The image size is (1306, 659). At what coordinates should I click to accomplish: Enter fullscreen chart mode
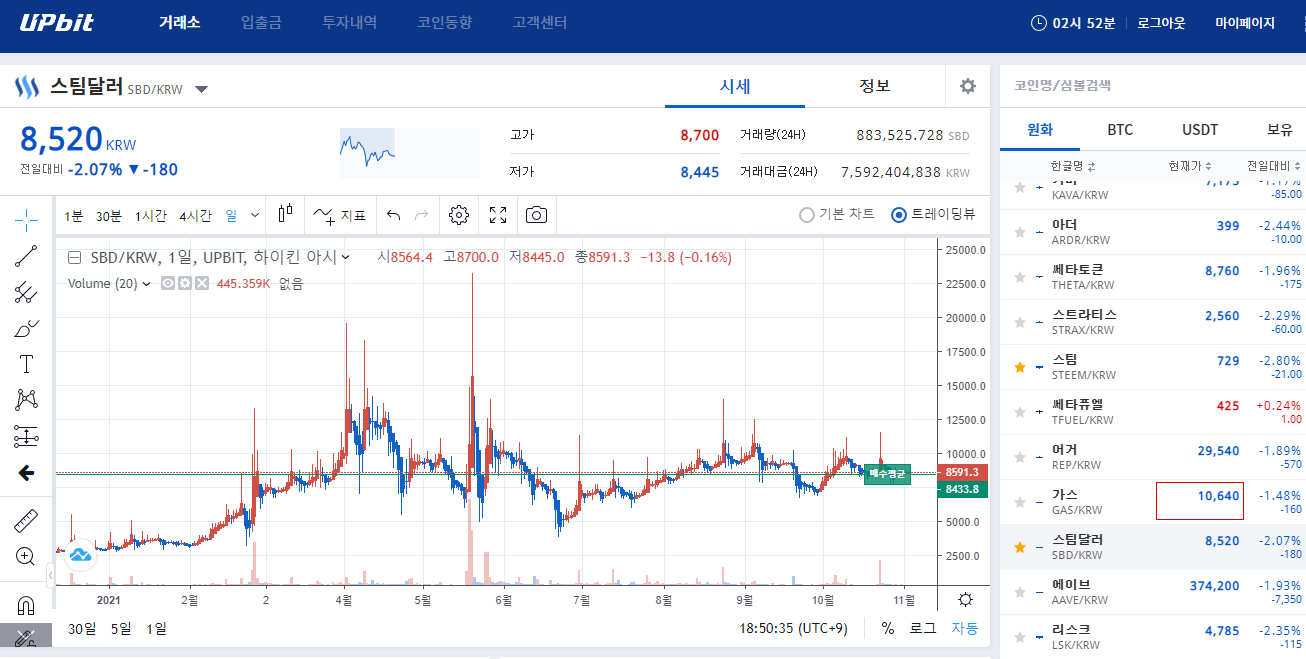(498, 215)
